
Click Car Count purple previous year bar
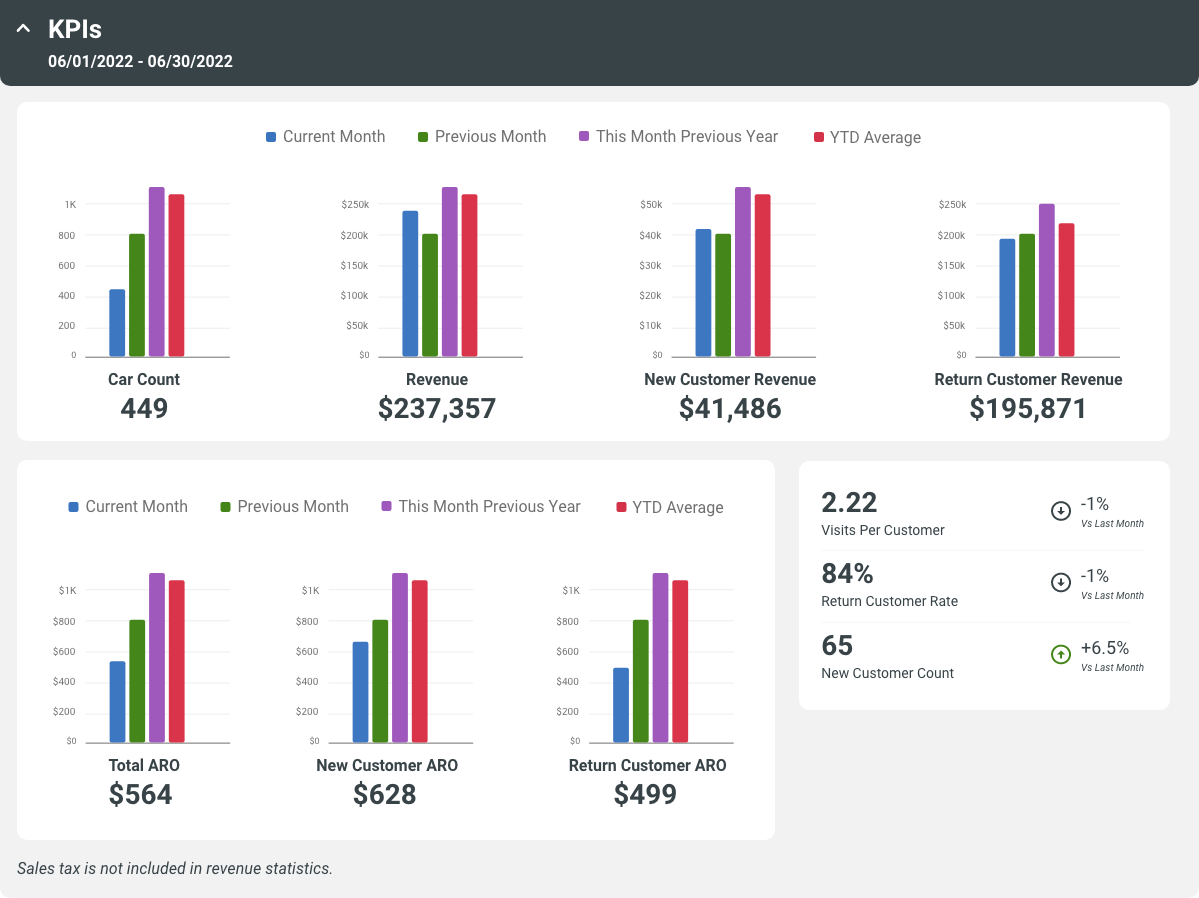click(157, 272)
